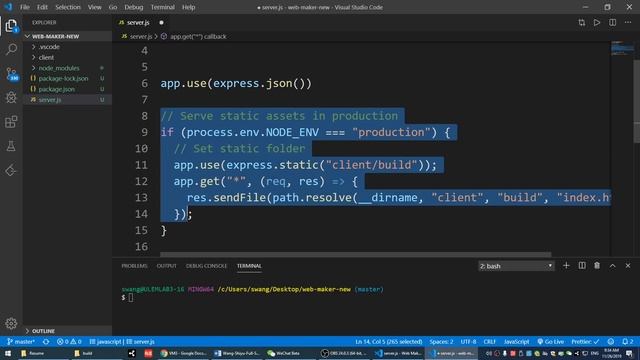The height and width of the screenshot is (360, 640).
Task: Open the Extensions view
Action: click(x=11, y=122)
